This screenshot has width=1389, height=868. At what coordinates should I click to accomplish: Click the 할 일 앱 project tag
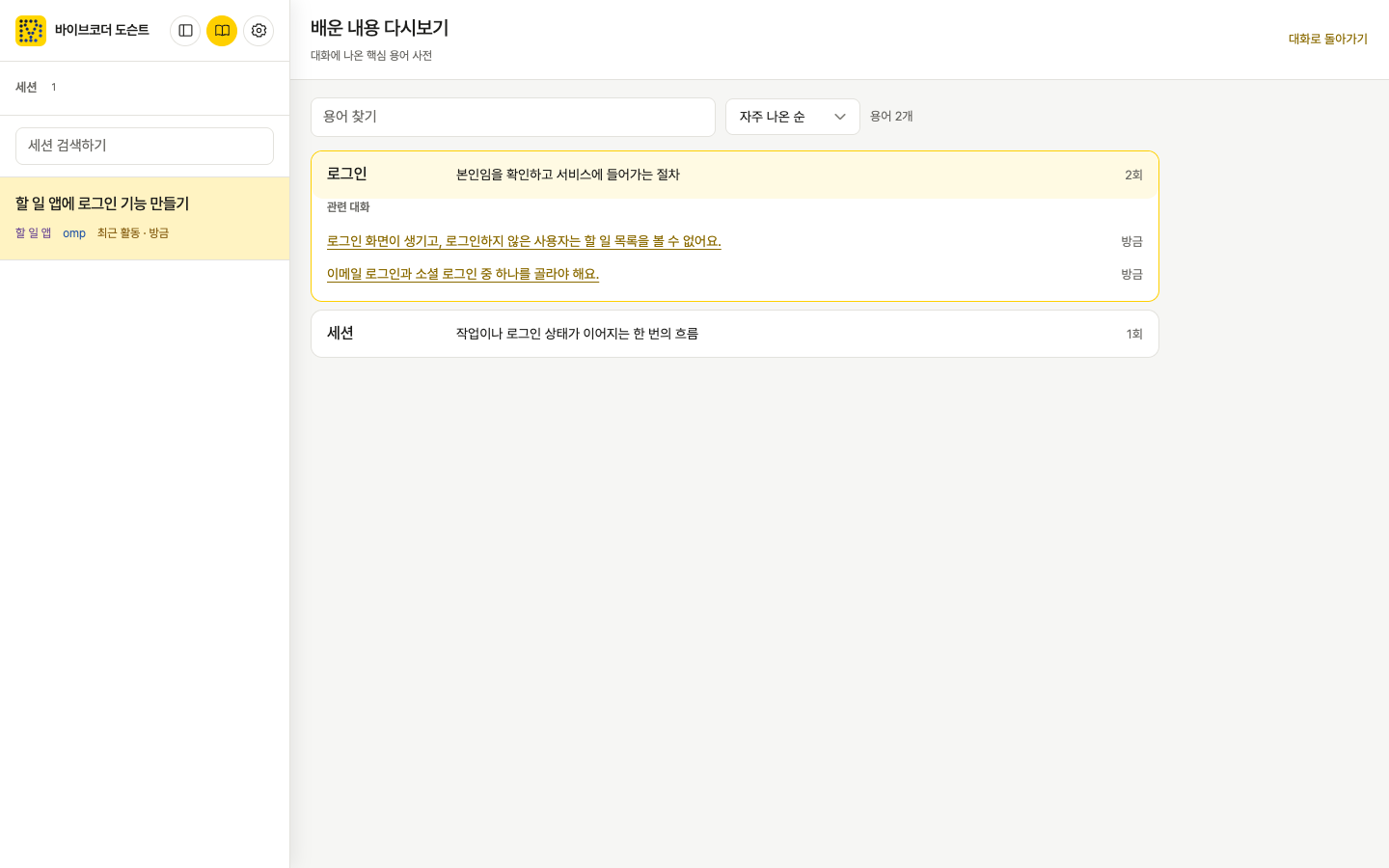click(34, 233)
